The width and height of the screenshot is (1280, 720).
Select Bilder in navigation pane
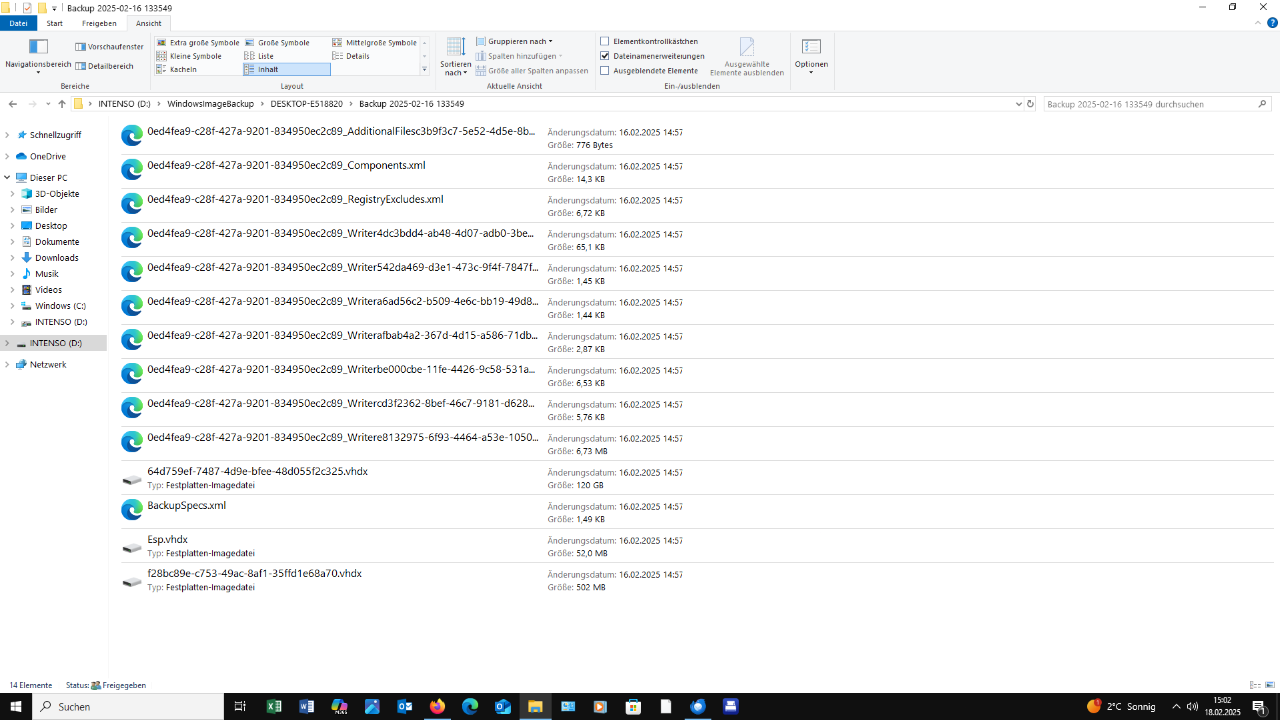pyautogui.click(x=46, y=210)
